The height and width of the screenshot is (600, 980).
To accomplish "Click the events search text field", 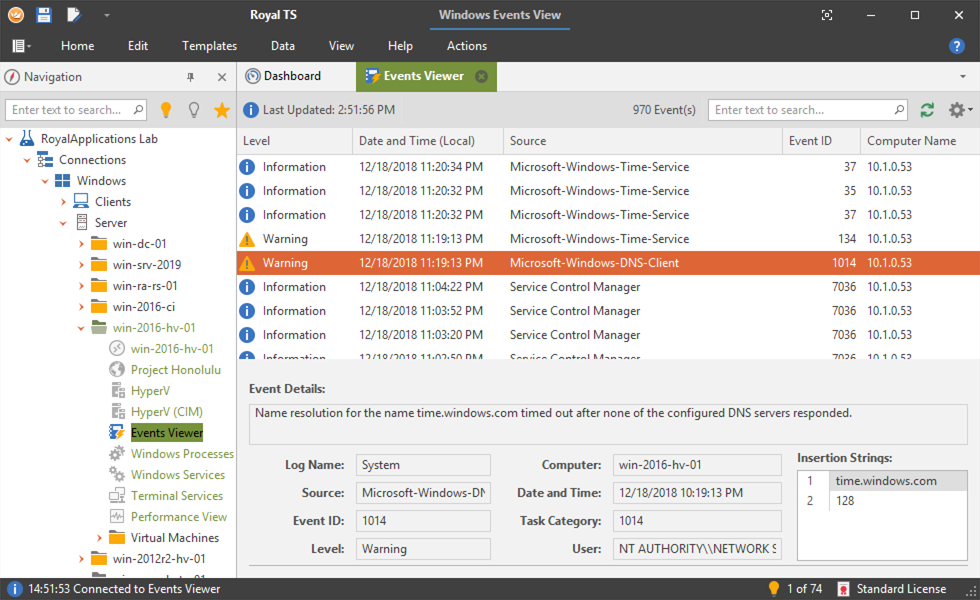I will pos(808,110).
